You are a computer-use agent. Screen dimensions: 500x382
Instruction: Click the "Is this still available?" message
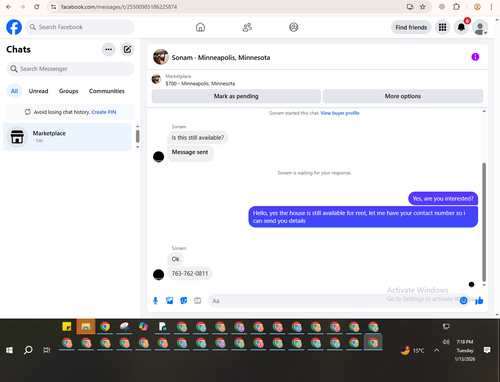coord(198,137)
